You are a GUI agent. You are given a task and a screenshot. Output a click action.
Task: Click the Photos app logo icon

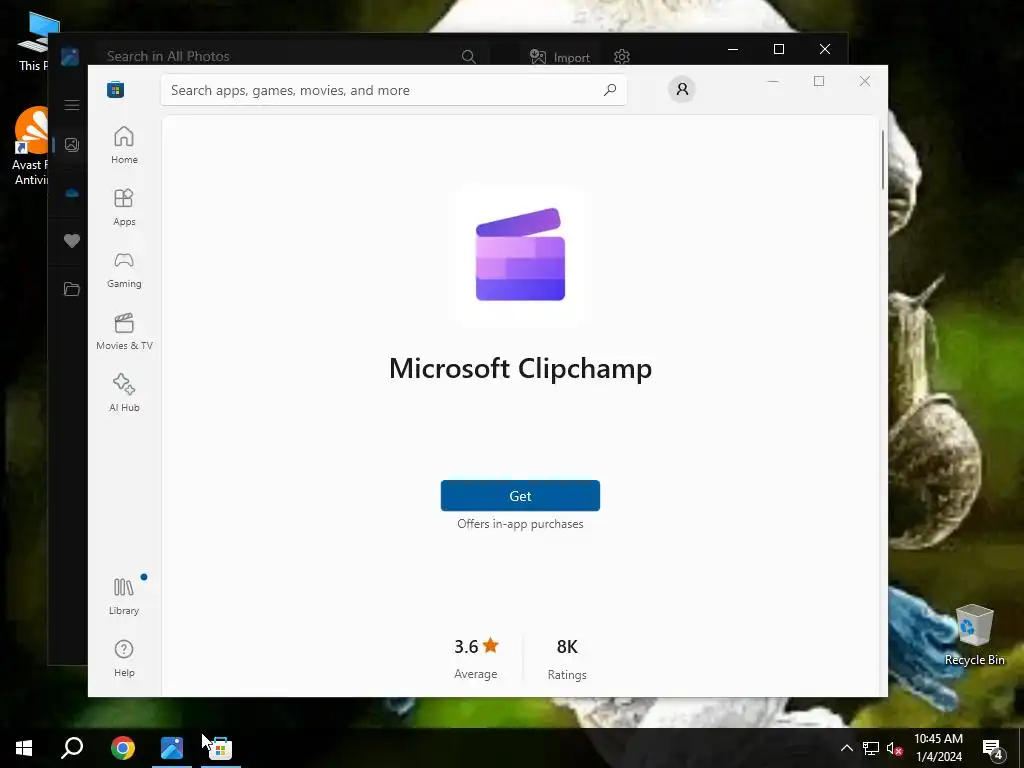coord(70,56)
